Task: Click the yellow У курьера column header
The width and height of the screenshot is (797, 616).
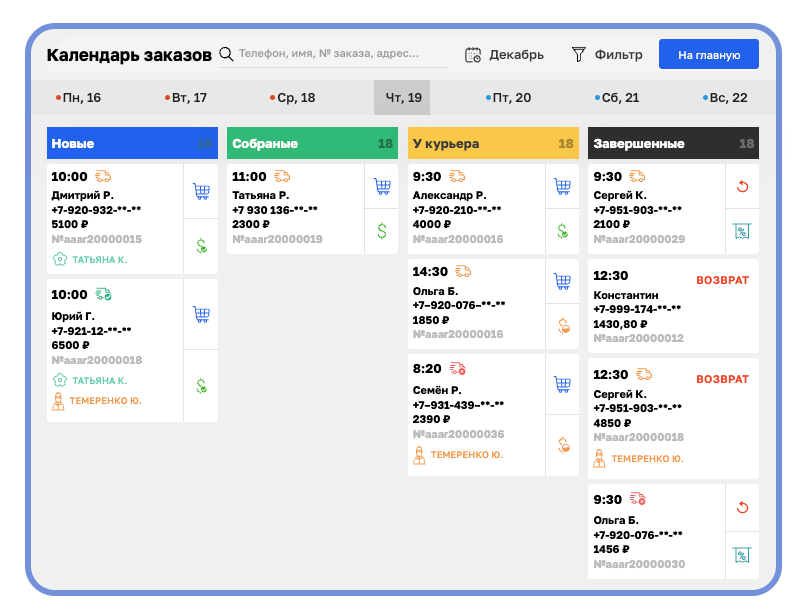Action: [493, 143]
